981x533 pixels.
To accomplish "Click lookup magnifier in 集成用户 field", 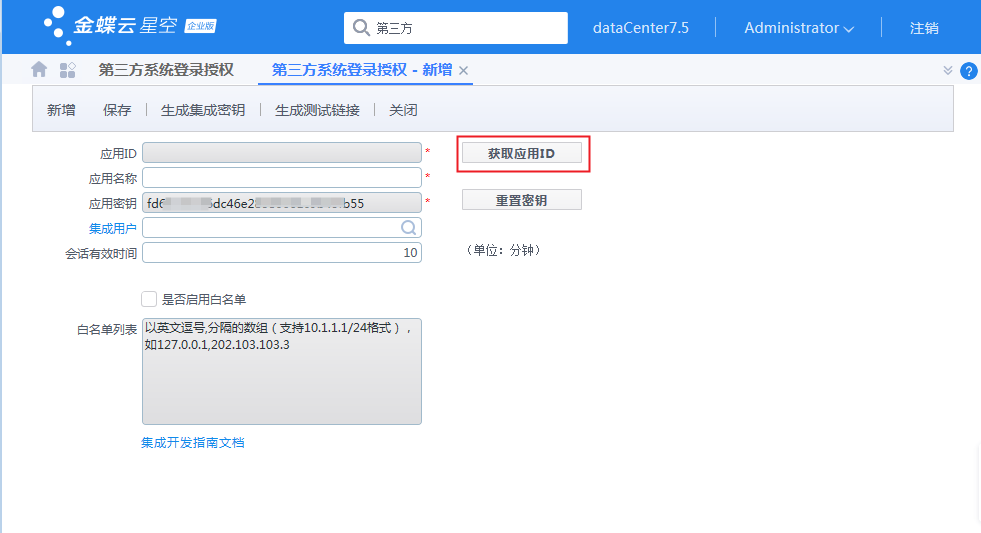I will point(408,228).
